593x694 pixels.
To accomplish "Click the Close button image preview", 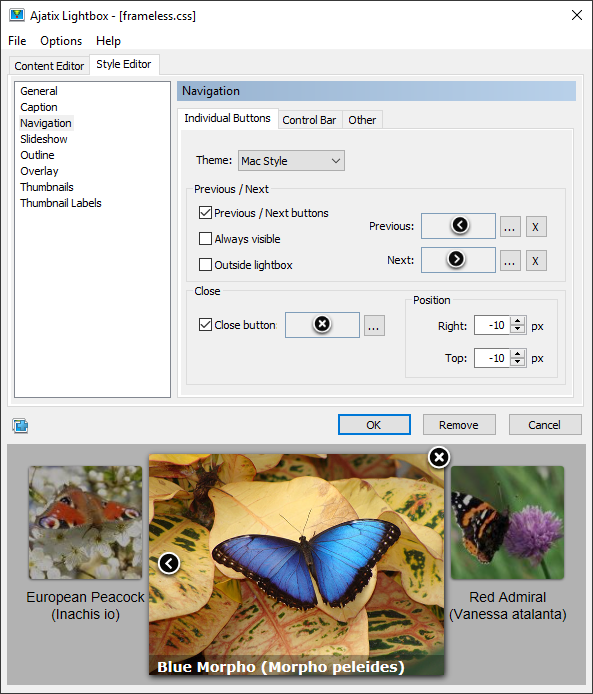I will (x=322, y=325).
